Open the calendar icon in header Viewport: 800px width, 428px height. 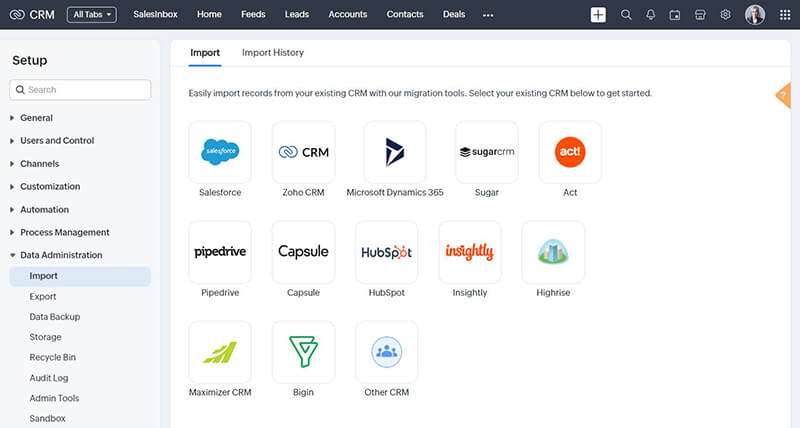675,15
